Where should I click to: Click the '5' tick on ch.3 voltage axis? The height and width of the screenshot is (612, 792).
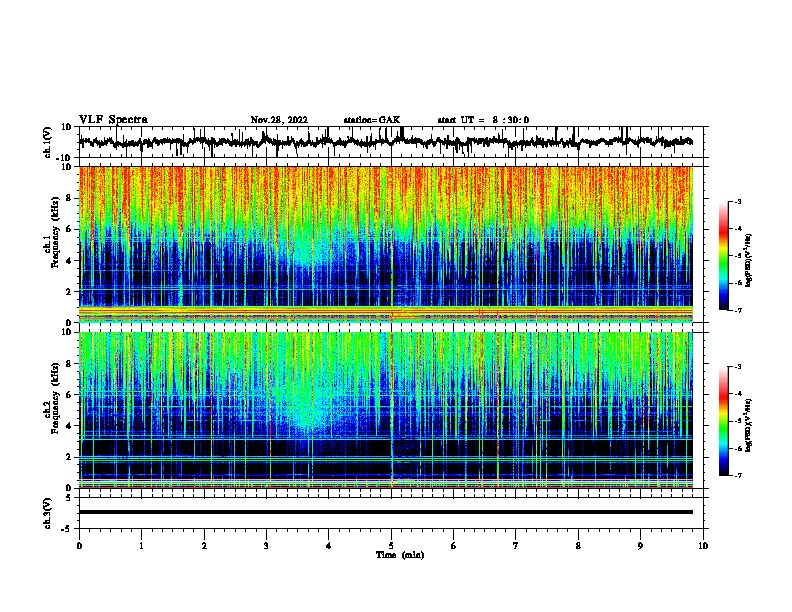pos(69,498)
